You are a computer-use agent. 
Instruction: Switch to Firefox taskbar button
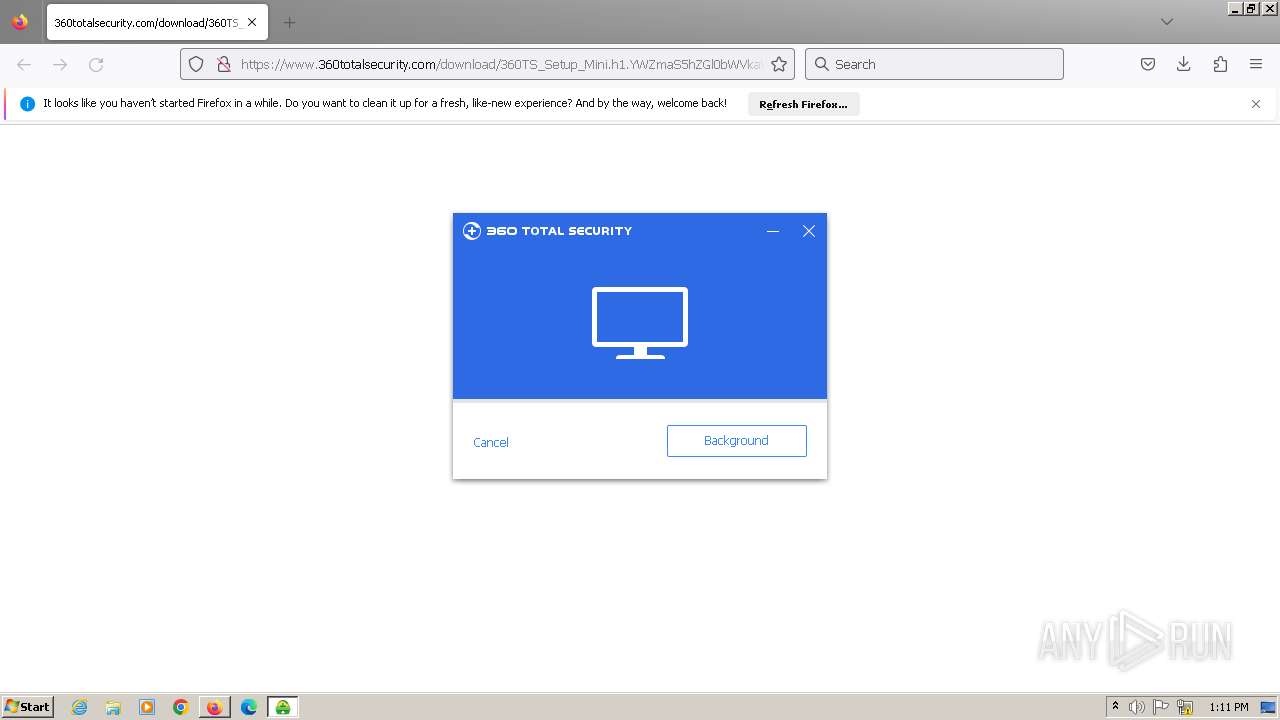click(x=215, y=707)
